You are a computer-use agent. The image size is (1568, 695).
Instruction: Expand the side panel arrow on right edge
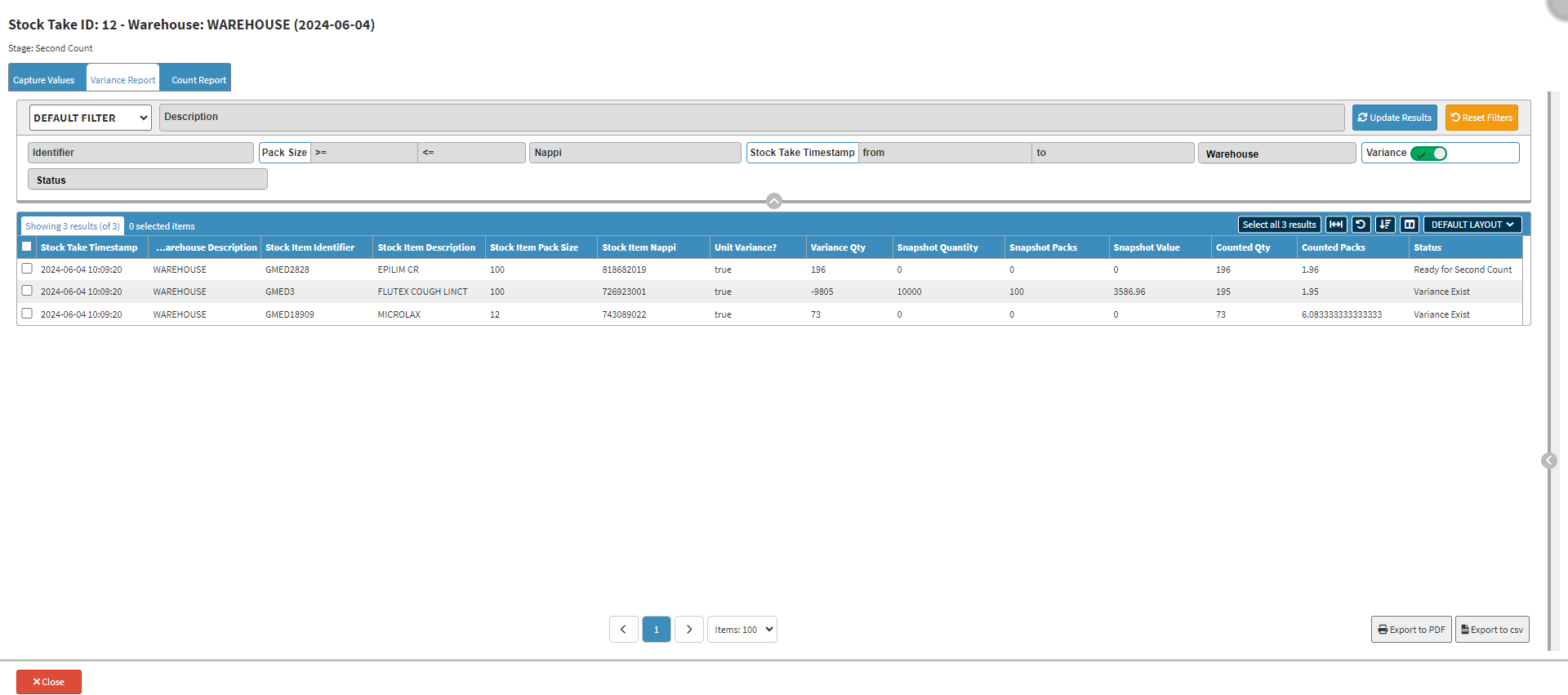pyautogui.click(x=1548, y=461)
